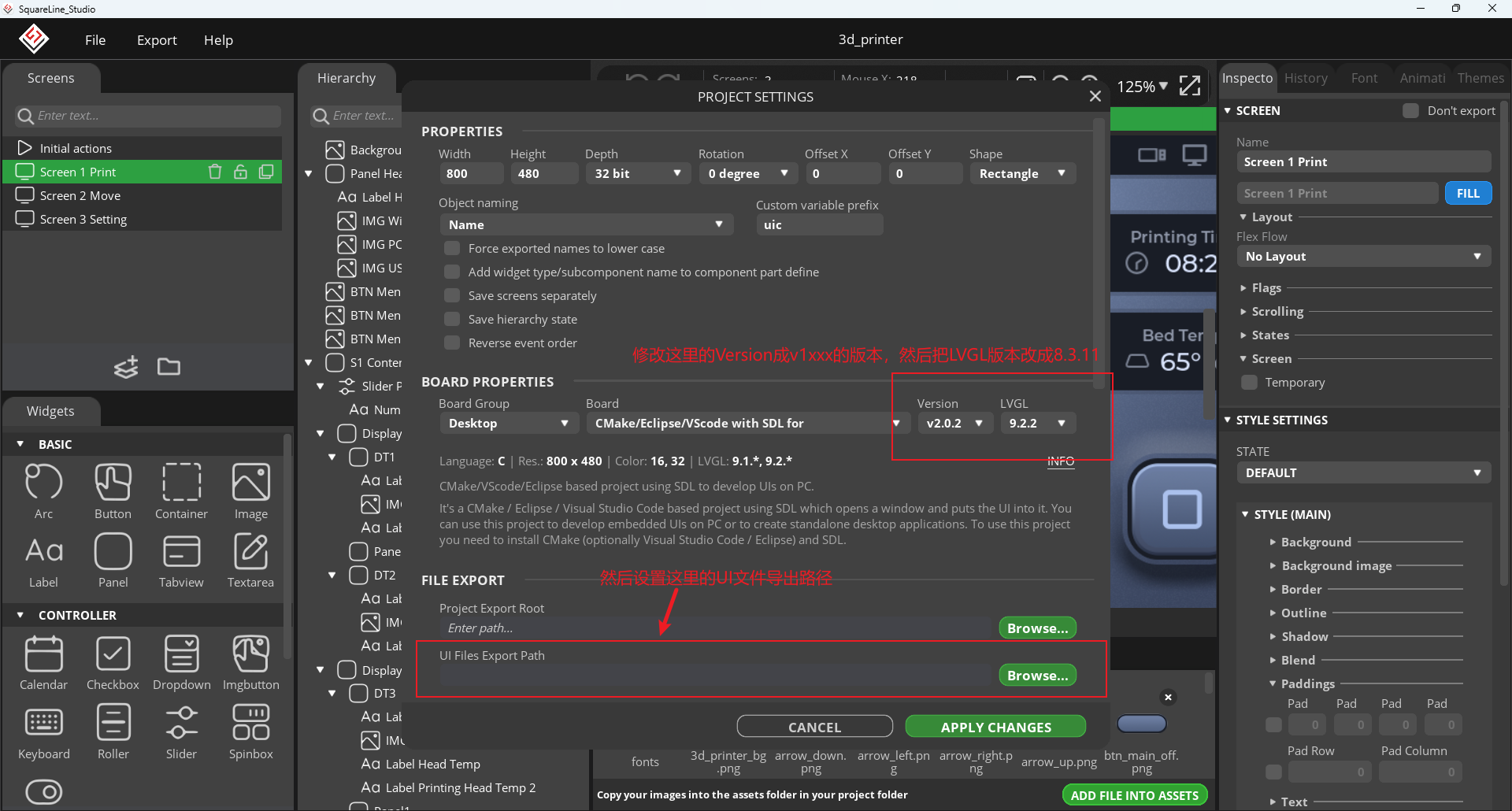
Task: Open the STATE DEFAULT dropdown
Action: [x=1363, y=472]
